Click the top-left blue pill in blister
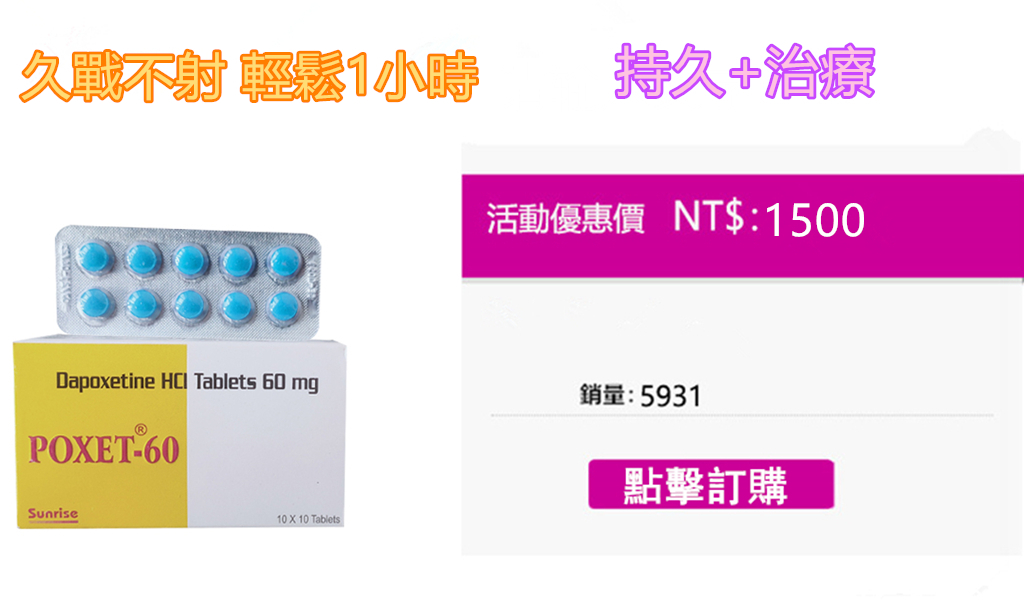This screenshot has height=600, width=1024. pos(96,257)
